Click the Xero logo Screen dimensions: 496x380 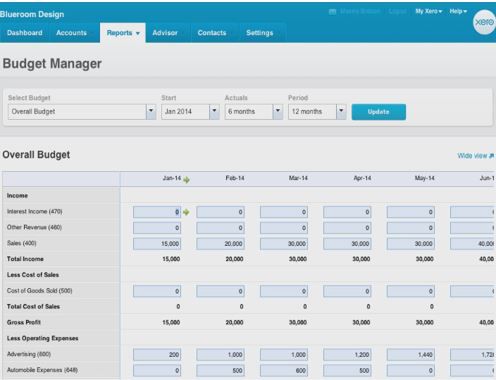[485, 22]
